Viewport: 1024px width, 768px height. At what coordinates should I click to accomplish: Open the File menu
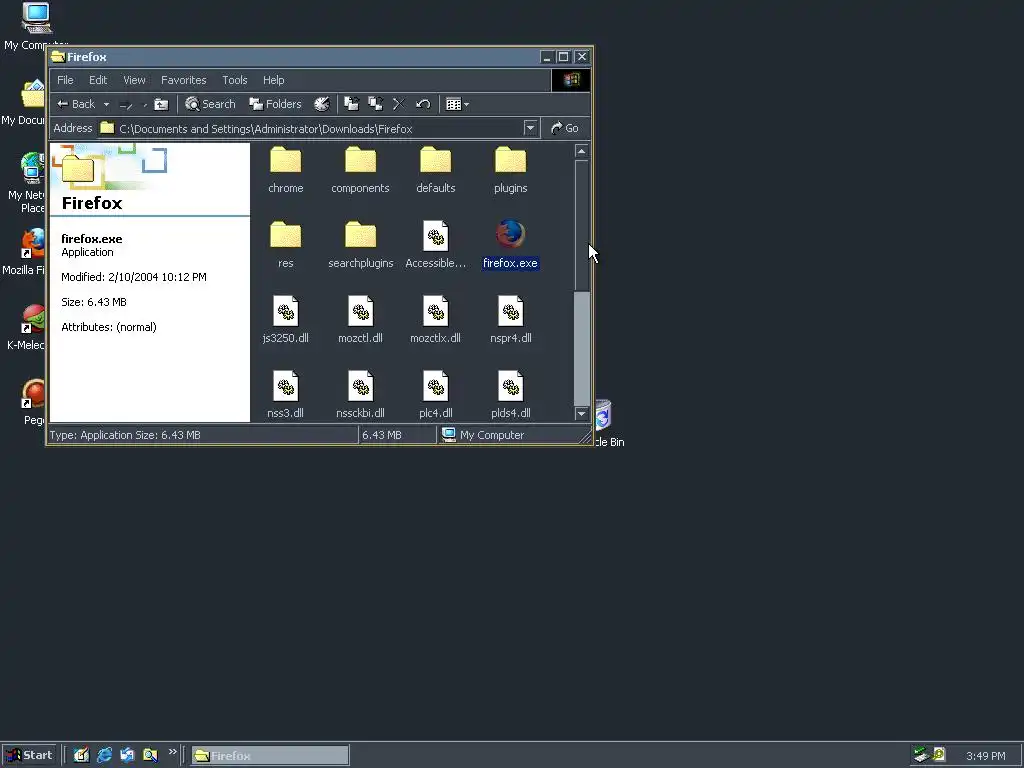65,80
